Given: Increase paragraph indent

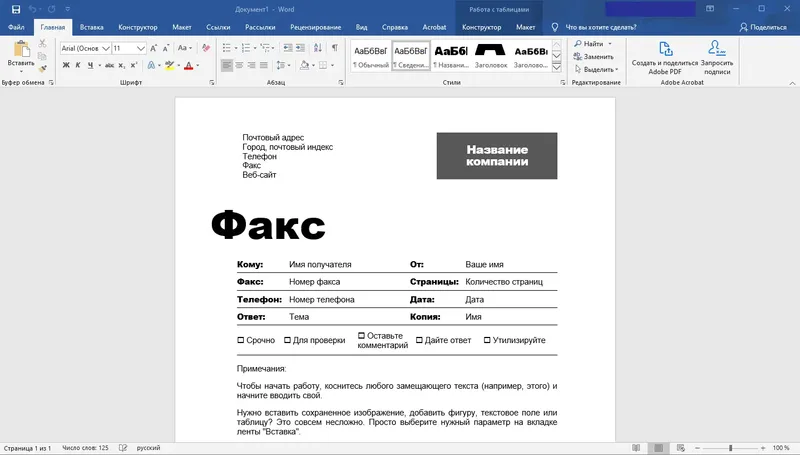Looking at the screenshot, I should pyautogui.click(x=301, y=48).
